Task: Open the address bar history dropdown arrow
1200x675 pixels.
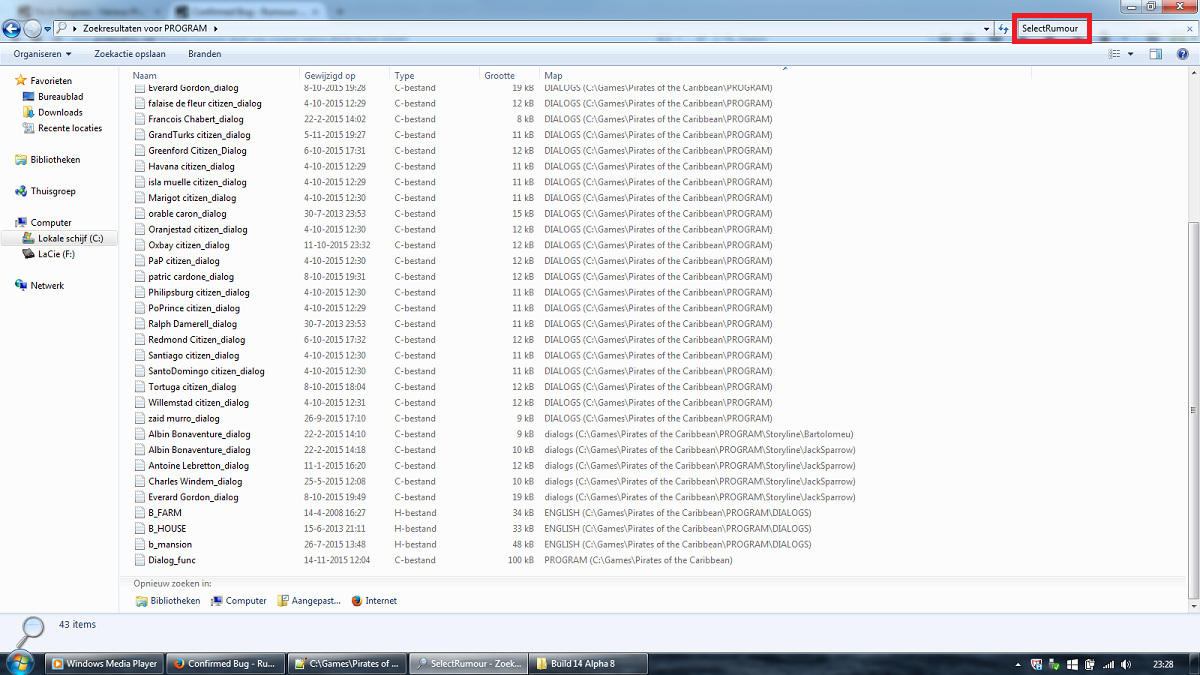Action: tap(987, 29)
